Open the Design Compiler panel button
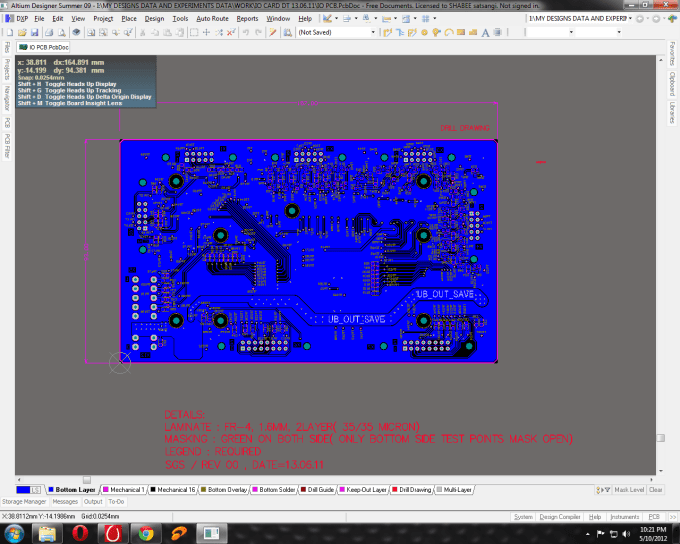The height and width of the screenshot is (544, 680). coord(559,517)
